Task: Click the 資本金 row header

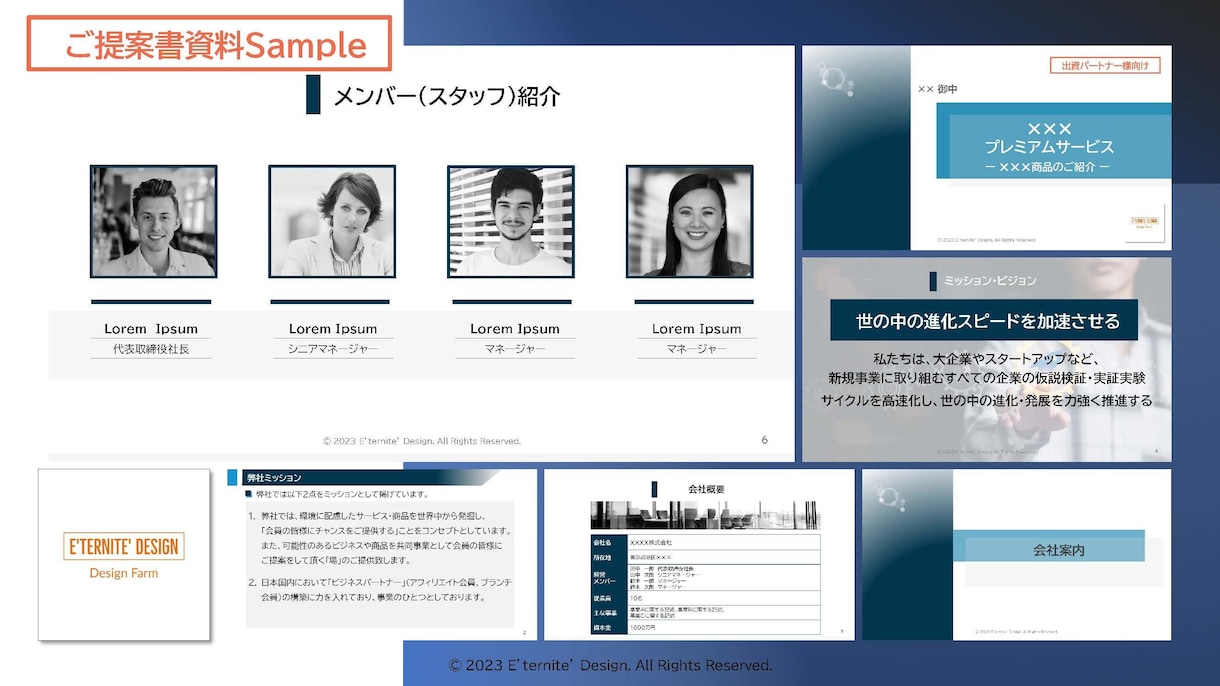Action: click(x=609, y=627)
